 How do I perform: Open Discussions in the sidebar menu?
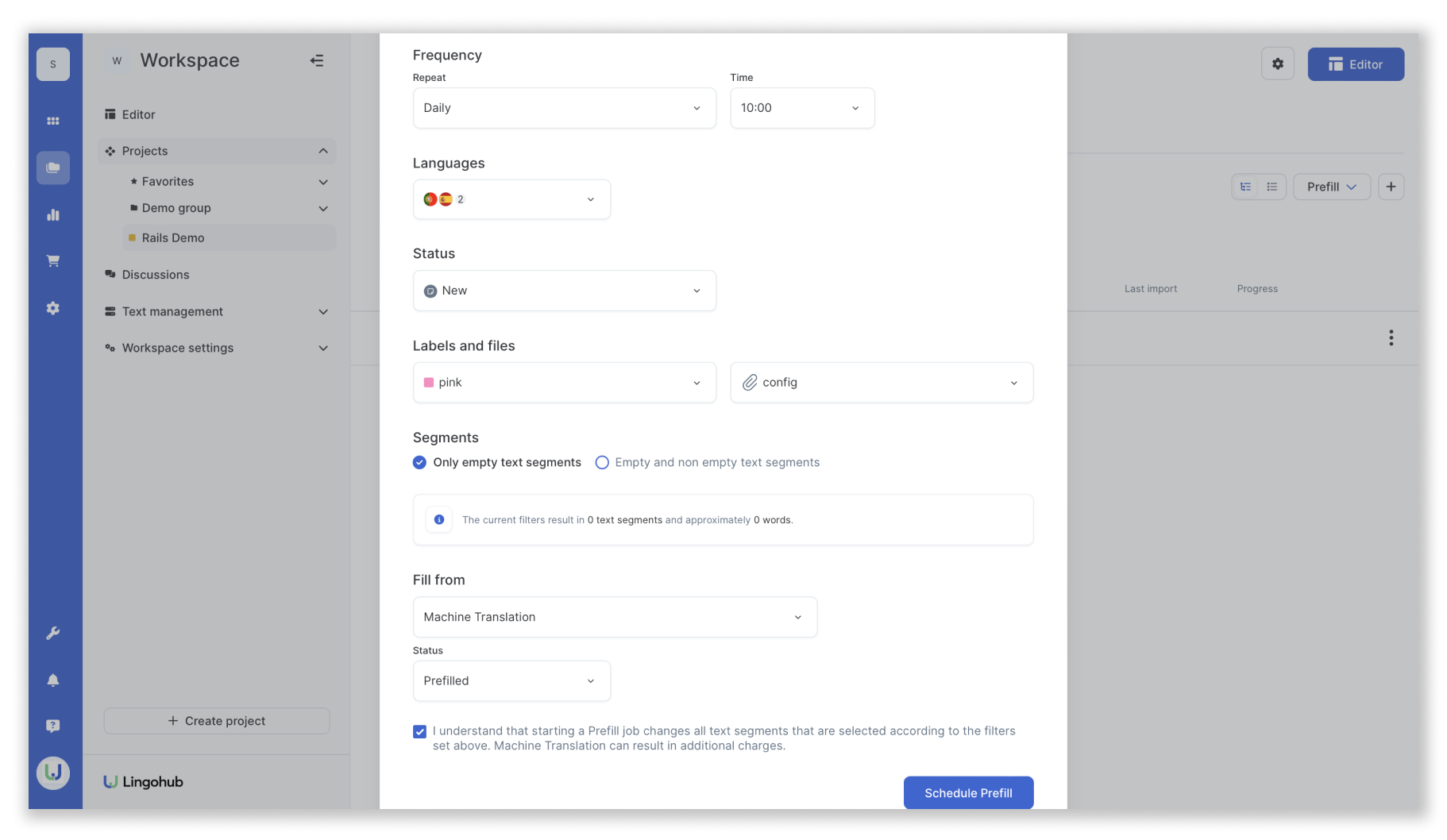[x=156, y=275]
